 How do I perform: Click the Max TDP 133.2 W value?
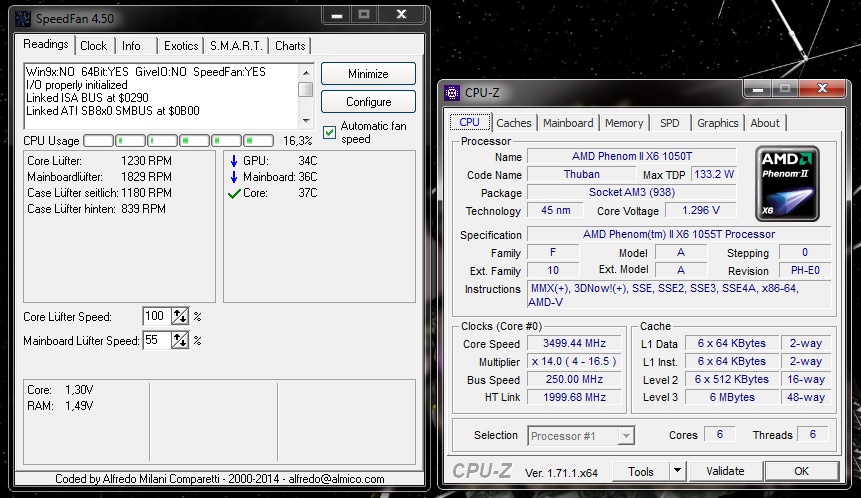714,174
